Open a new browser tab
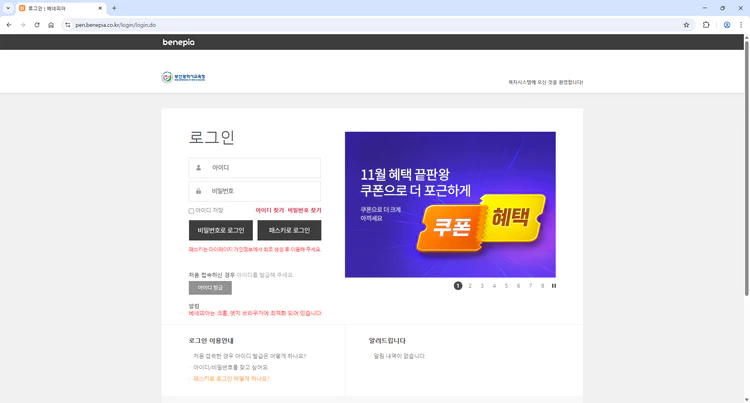The height and width of the screenshot is (403, 750). (114, 8)
